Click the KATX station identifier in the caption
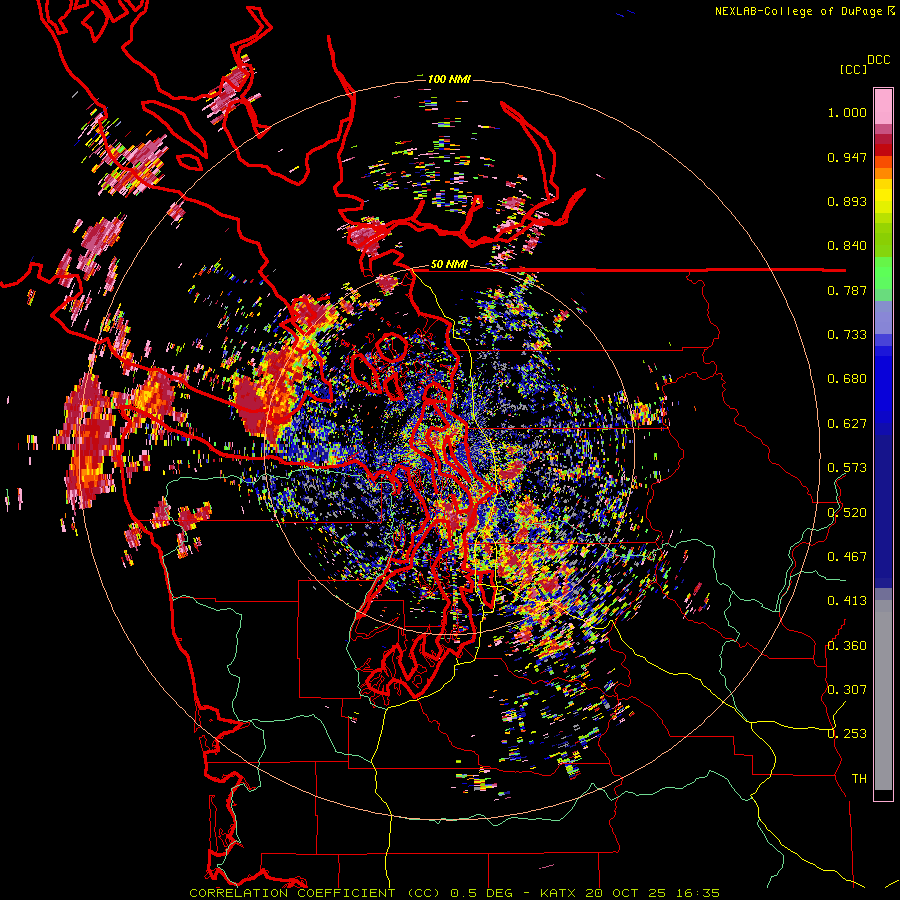Screen dimensions: 900x900 [559, 893]
